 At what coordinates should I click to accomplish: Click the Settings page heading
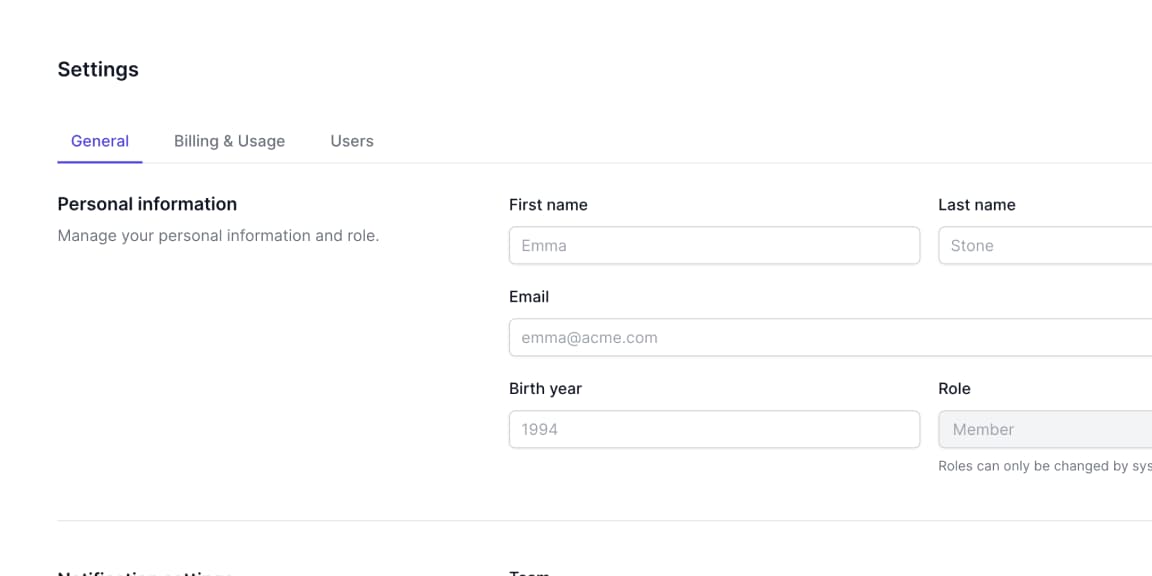pos(98,69)
